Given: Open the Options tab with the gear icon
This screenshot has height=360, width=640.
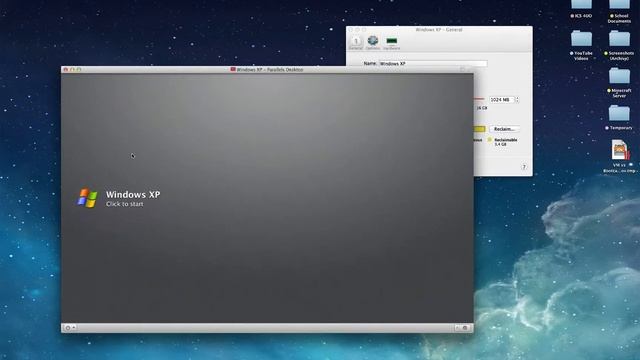Looking at the screenshot, I should tap(373, 42).
